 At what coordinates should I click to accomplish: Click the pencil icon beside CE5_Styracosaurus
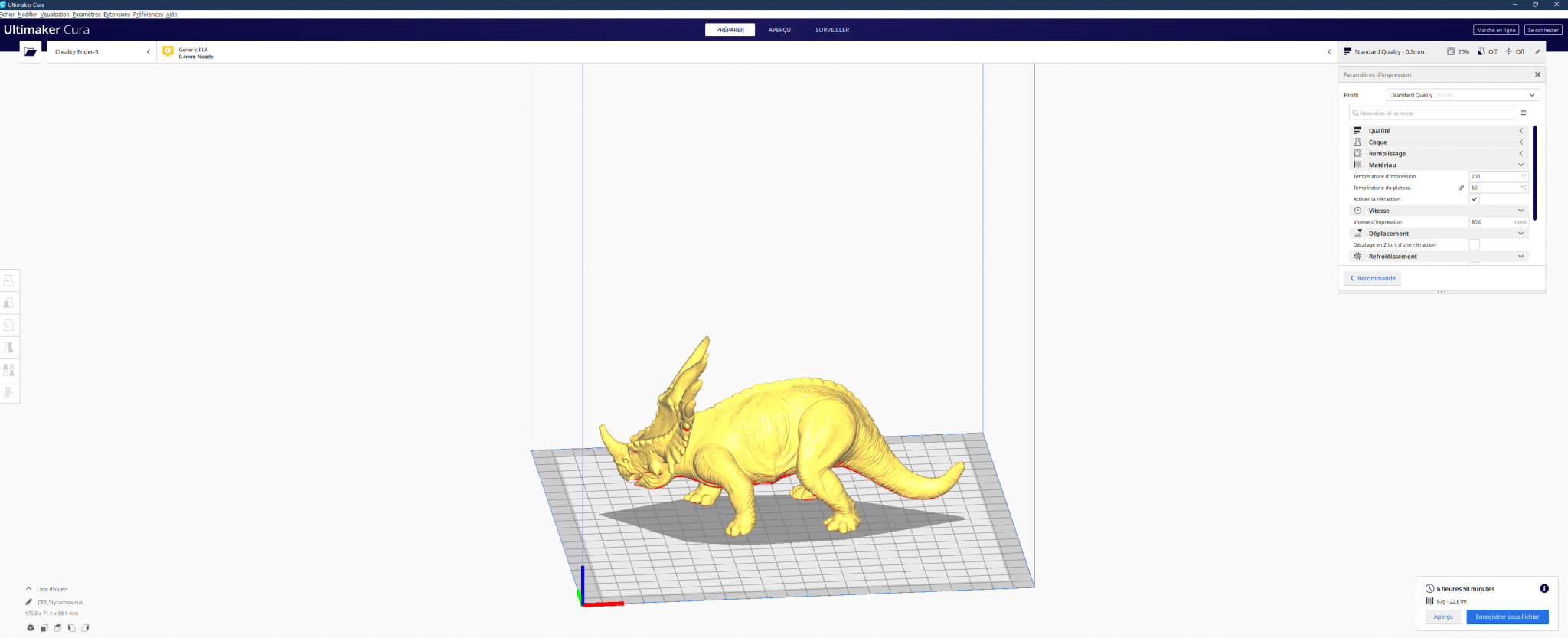click(x=29, y=602)
